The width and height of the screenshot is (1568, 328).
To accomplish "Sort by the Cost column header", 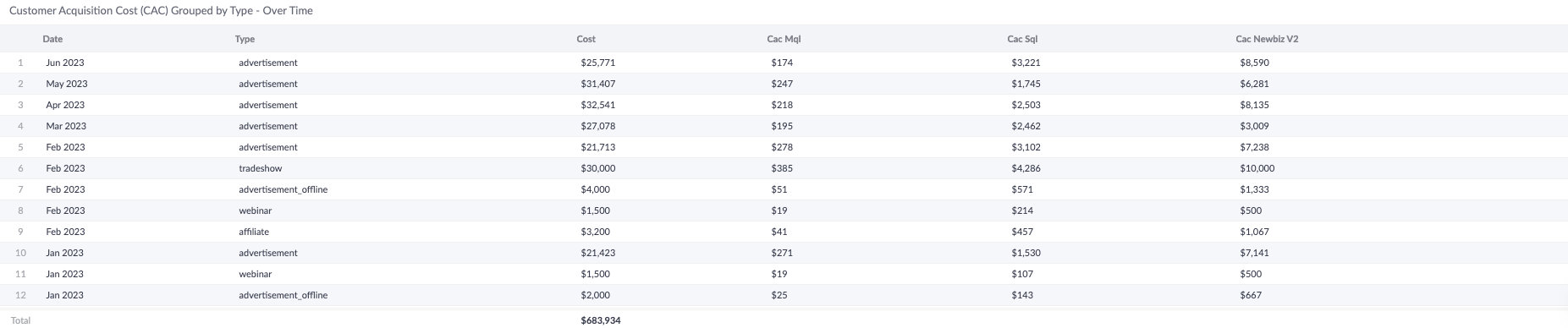I will tap(586, 39).
